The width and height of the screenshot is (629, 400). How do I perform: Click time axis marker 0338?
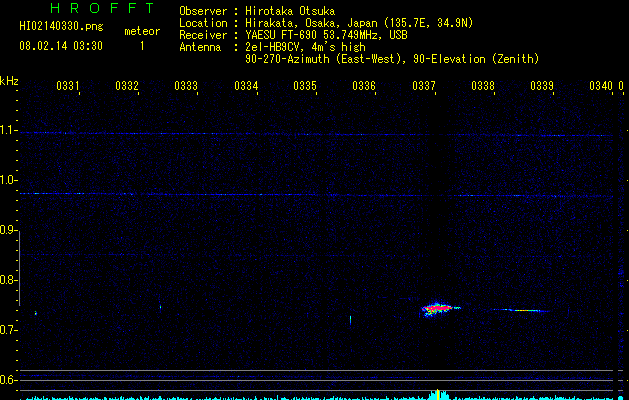tap(483, 86)
